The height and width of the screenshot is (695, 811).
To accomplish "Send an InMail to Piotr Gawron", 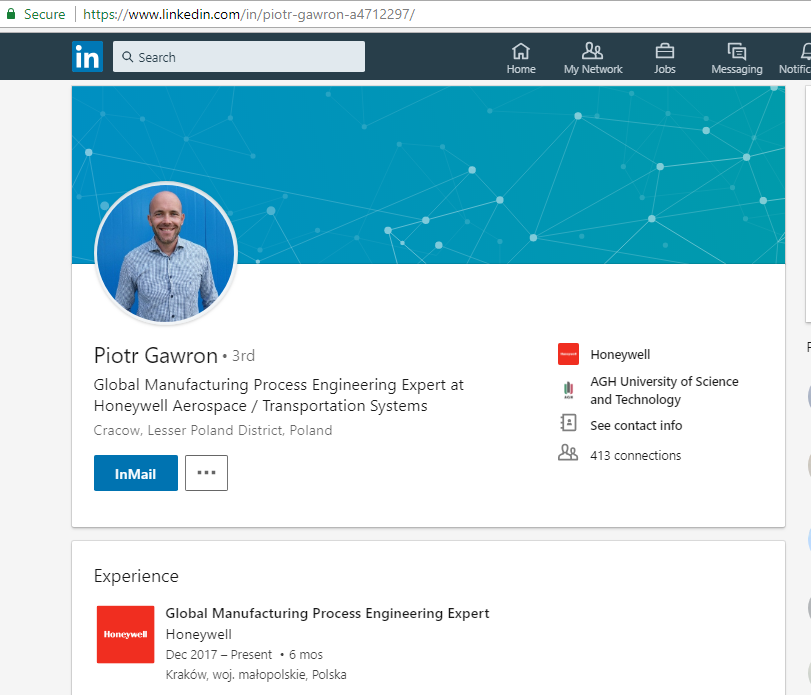I will tap(136, 473).
